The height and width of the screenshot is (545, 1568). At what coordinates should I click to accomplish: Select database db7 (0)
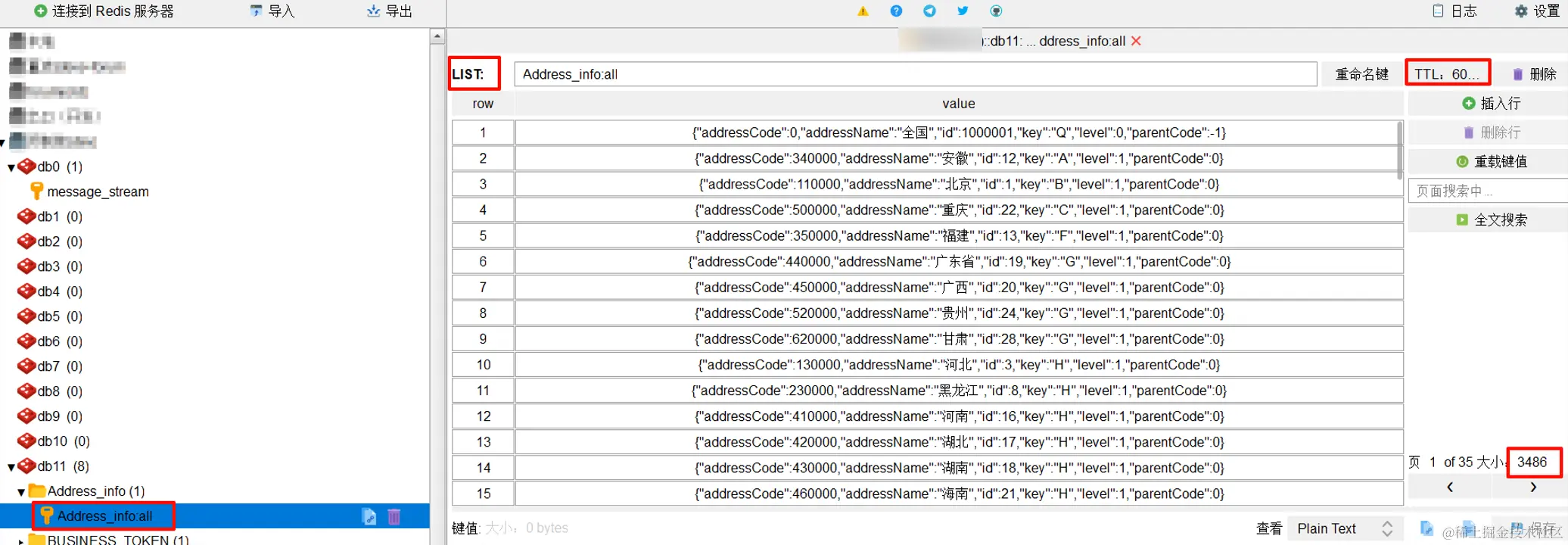pyautogui.click(x=50, y=366)
